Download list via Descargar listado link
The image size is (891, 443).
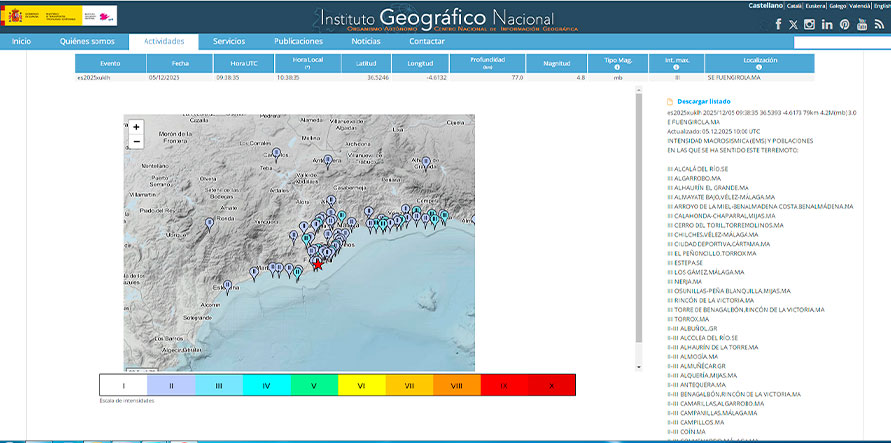pyautogui.click(x=703, y=101)
